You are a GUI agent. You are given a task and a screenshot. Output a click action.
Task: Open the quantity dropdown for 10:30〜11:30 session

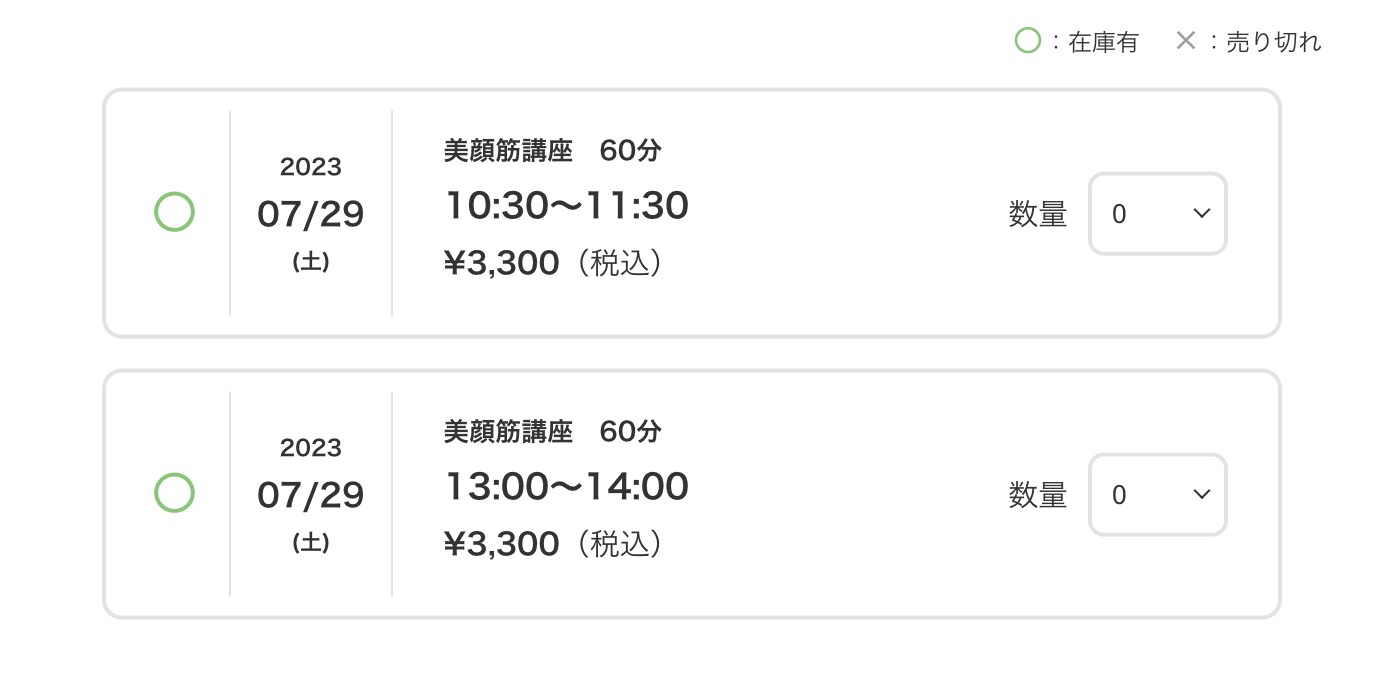point(1157,214)
